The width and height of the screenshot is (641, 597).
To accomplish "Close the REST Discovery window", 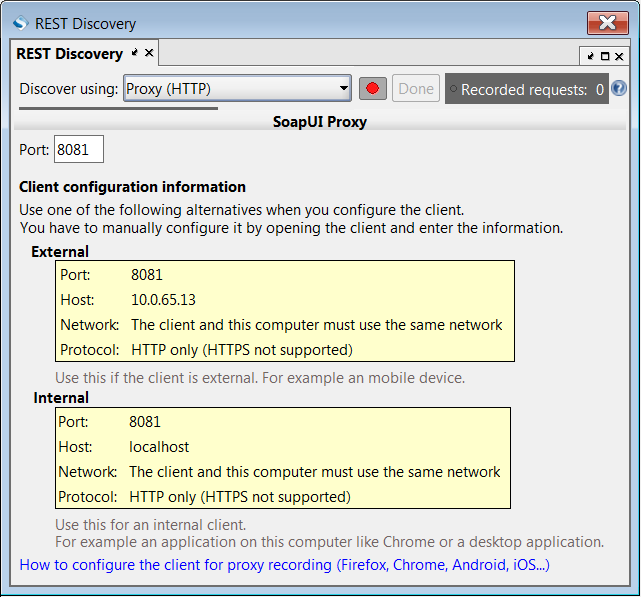I will pyautogui.click(x=608, y=23).
